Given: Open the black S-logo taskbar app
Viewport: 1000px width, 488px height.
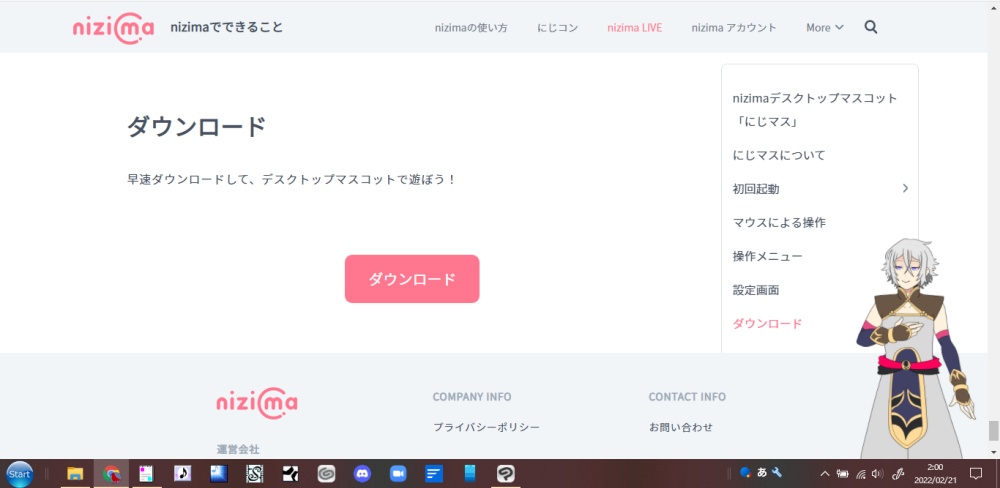Looking at the screenshot, I should coord(254,473).
